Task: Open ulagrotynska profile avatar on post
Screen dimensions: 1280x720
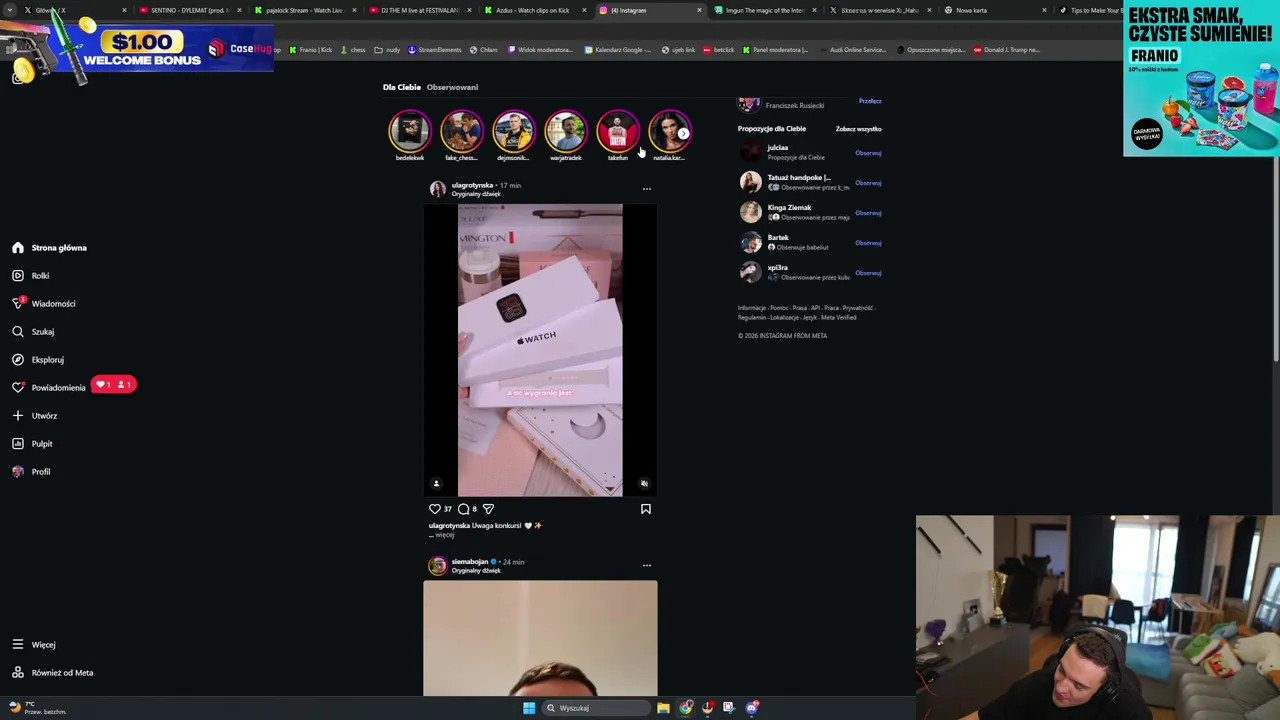Action: tap(438, 189)
